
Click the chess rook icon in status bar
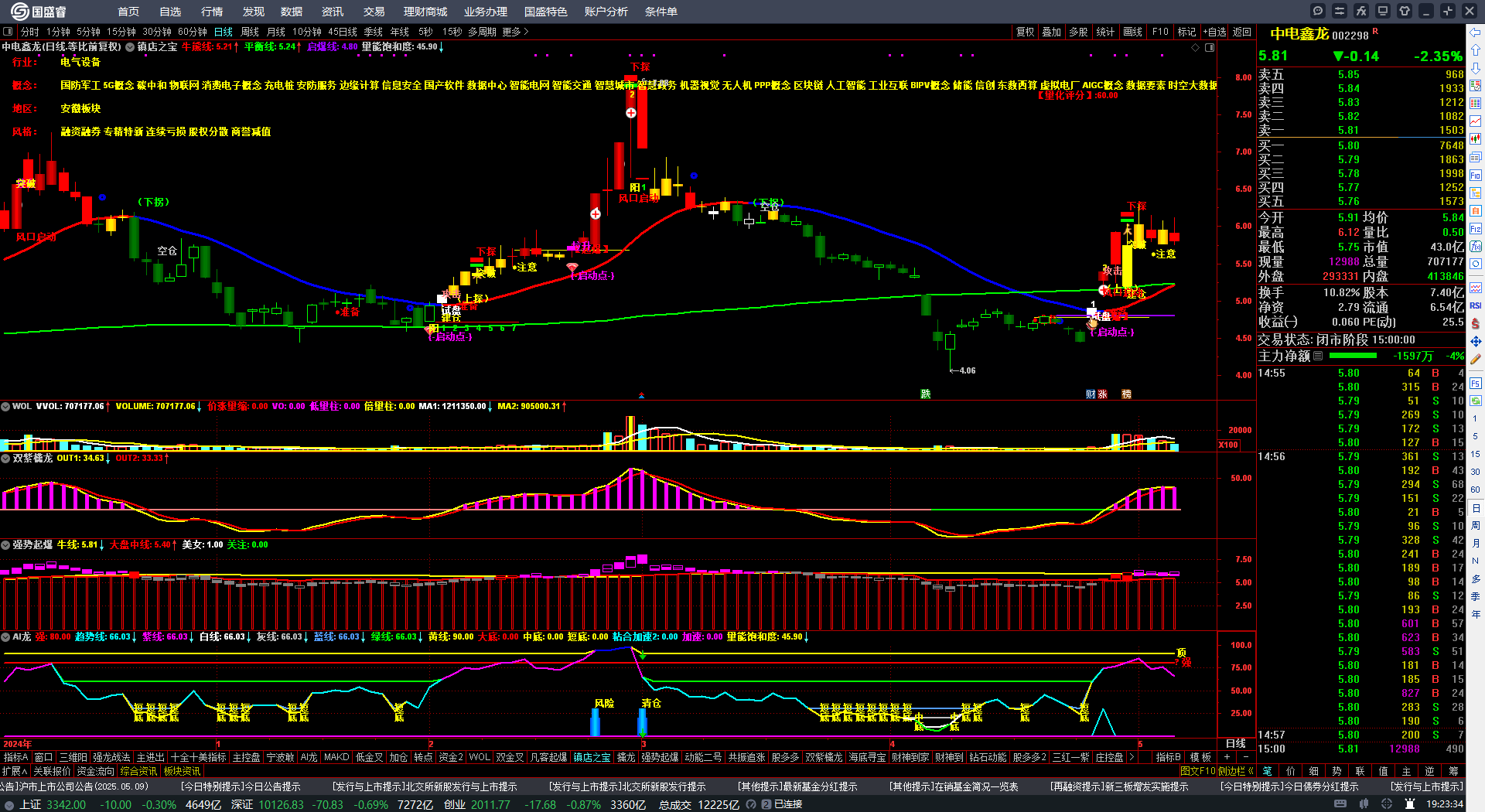[1410, 804]
